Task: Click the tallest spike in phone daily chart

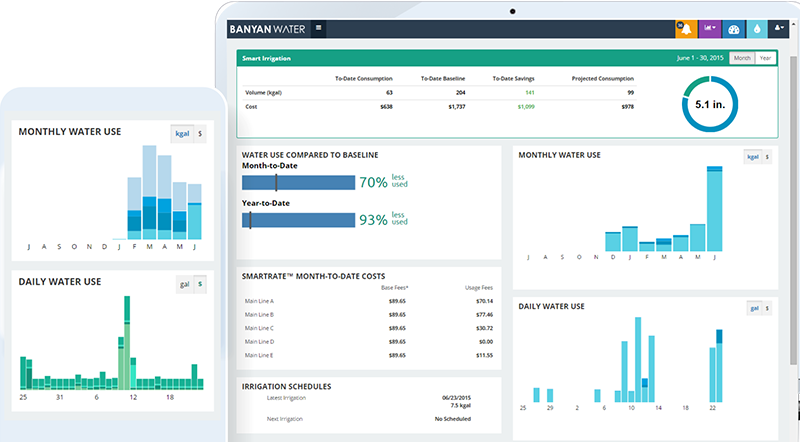Action: tap(127, 342)
